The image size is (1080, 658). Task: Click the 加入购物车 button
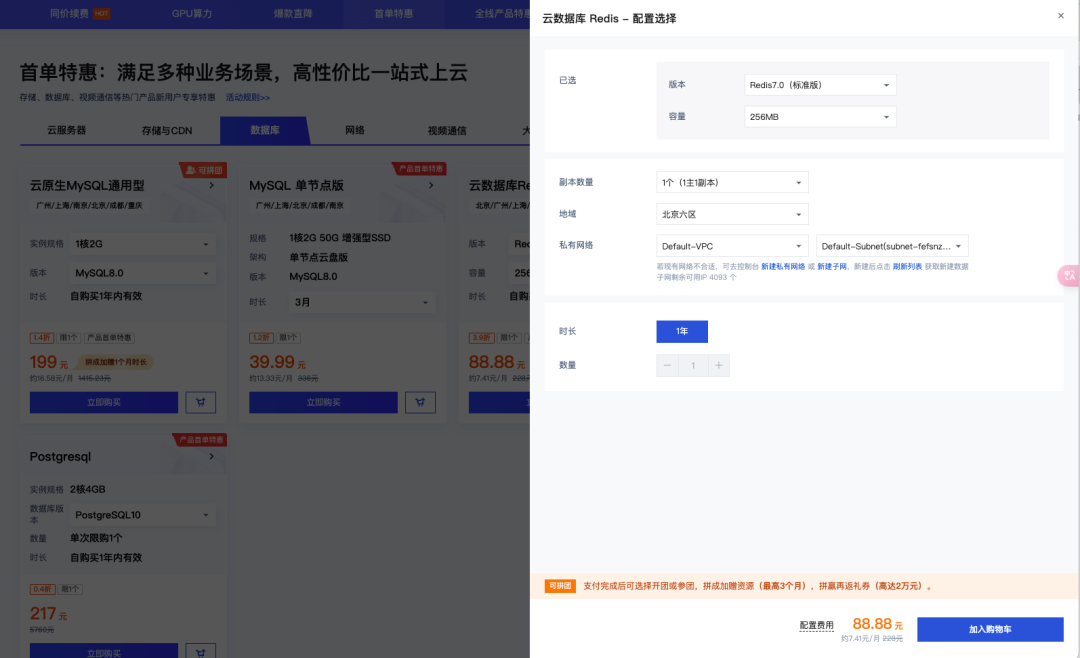(x=990, y=629)
